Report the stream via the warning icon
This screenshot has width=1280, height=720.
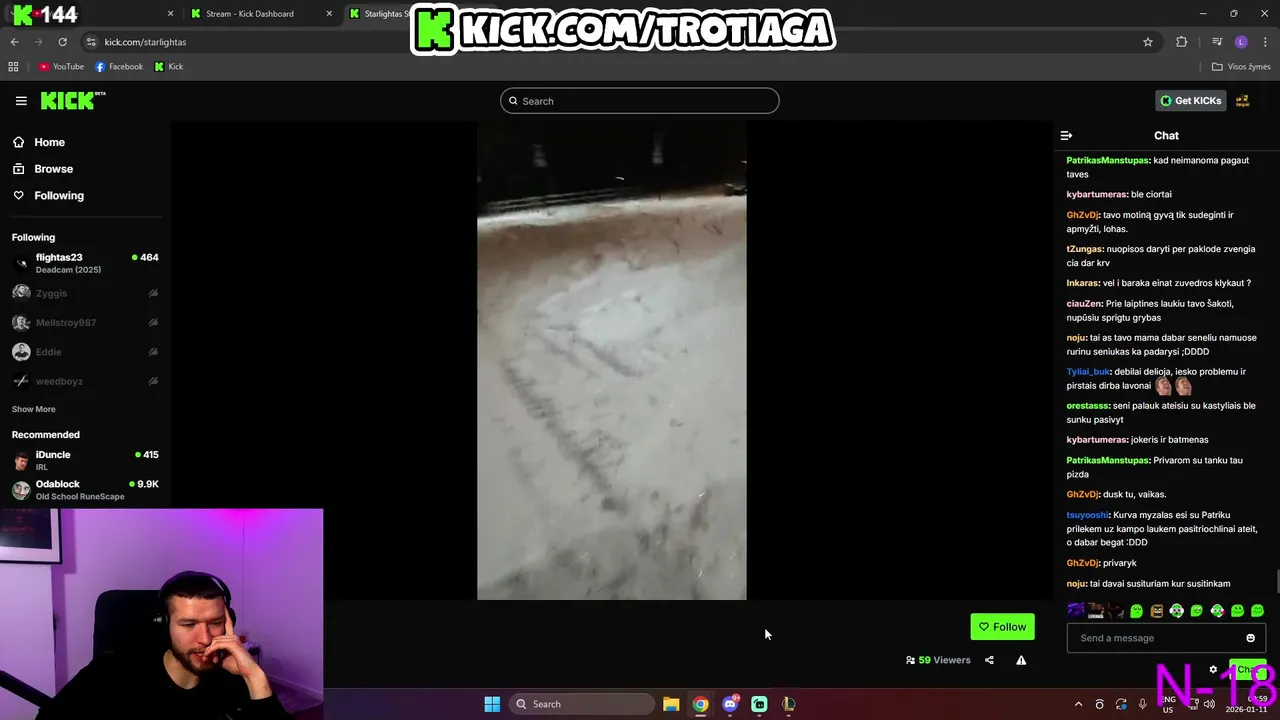(1021, 660)
